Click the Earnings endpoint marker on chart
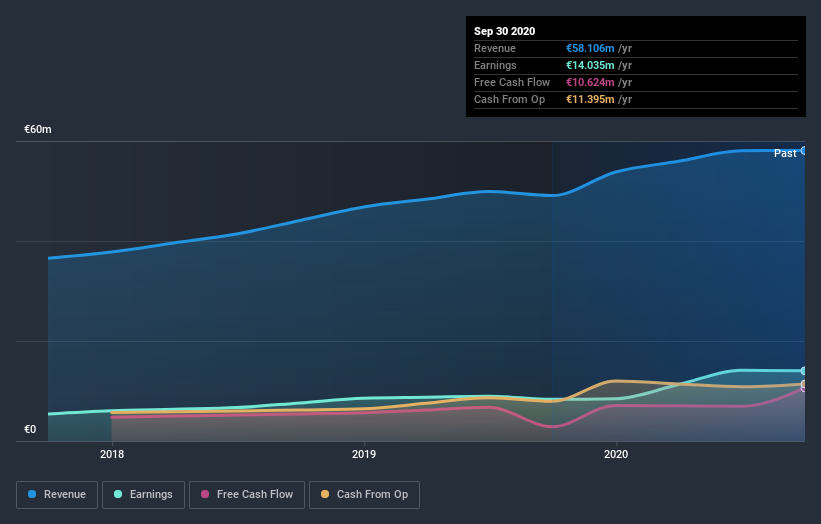 click(804, 371)
